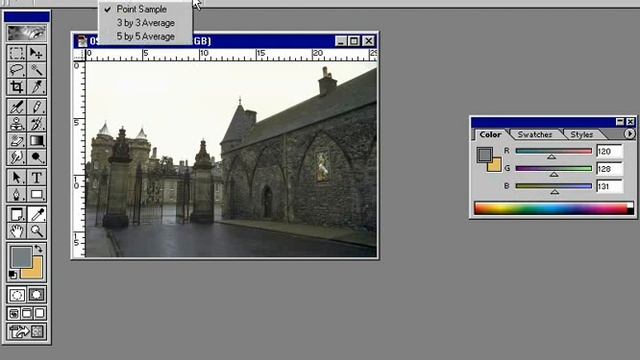640x360 pixels.
Task: Choose Standard Screen Mode in toolbox
Action: (x=14, y=313)
